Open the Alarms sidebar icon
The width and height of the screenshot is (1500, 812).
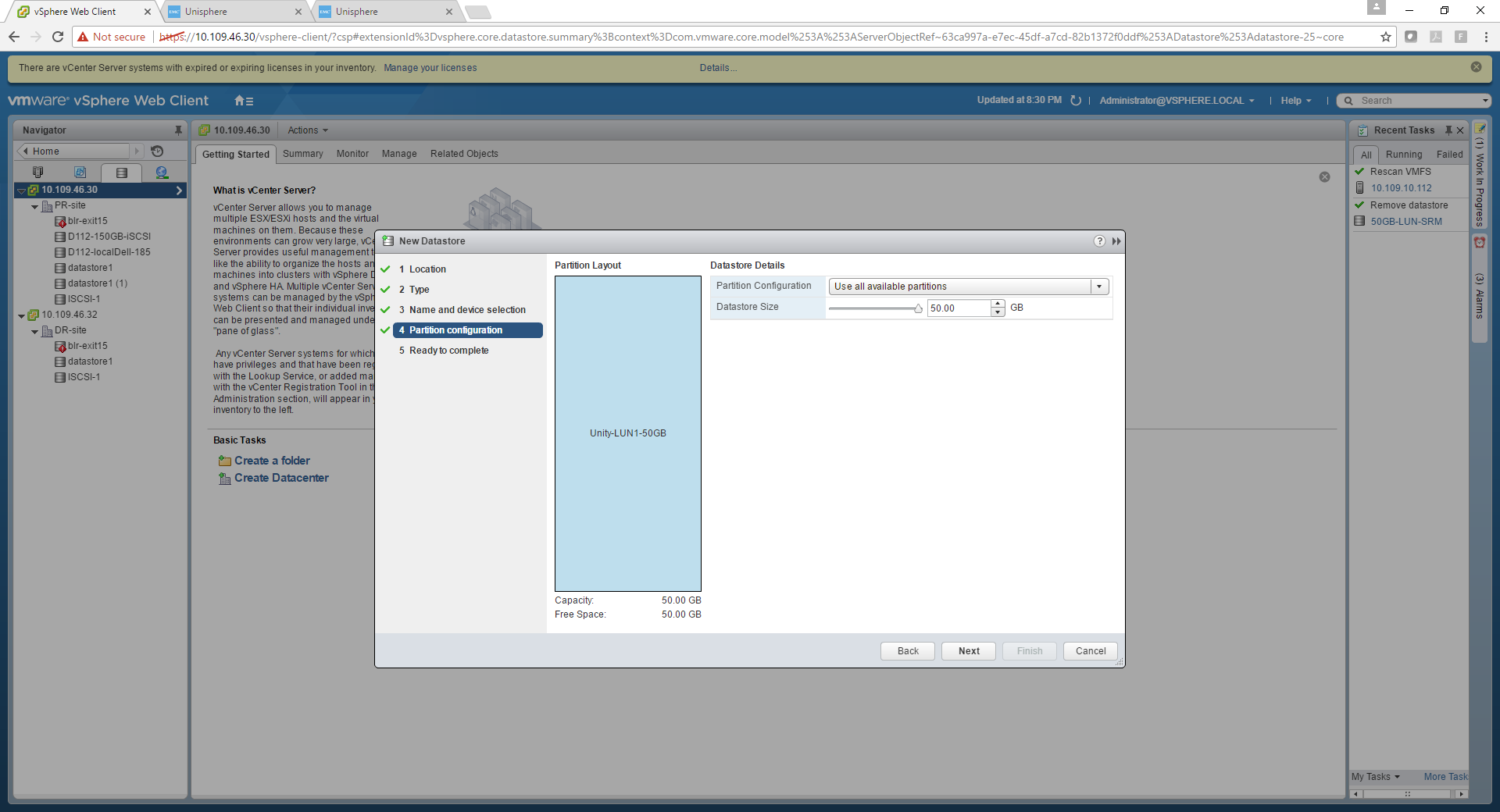click(1479, 243)
